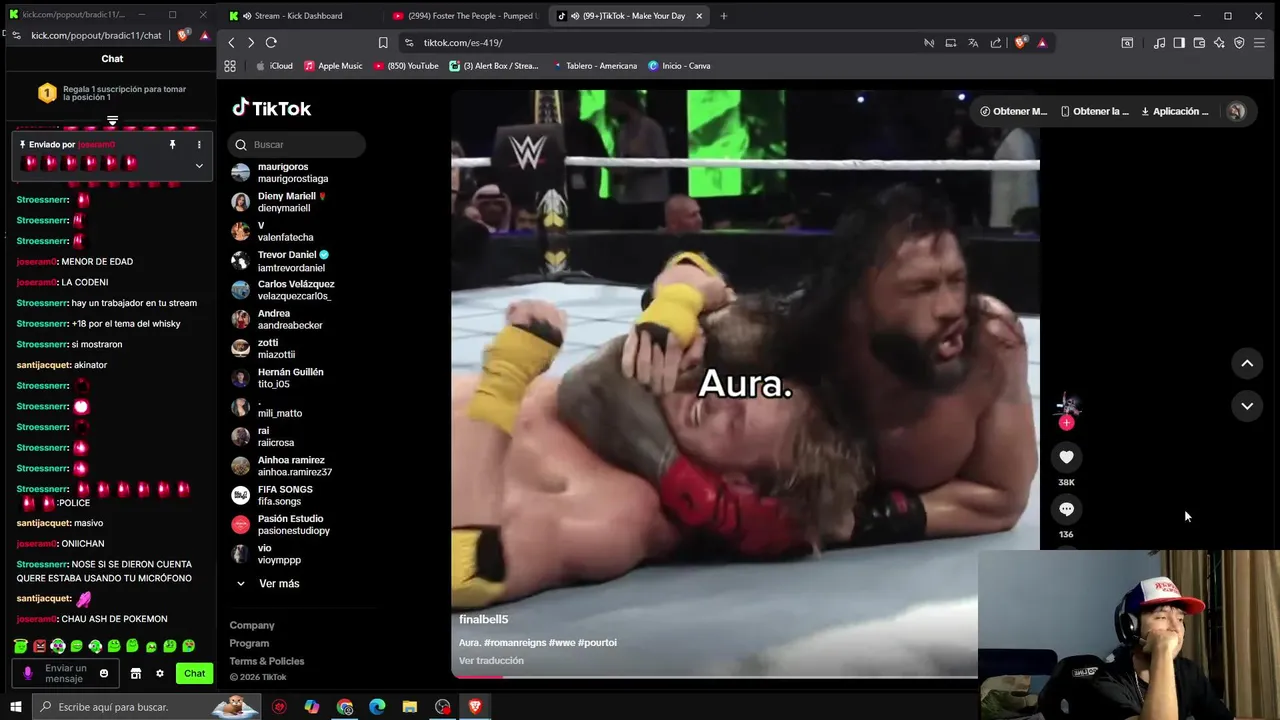
Task: Bookmark the current page
Action: (x=383, y=43)
